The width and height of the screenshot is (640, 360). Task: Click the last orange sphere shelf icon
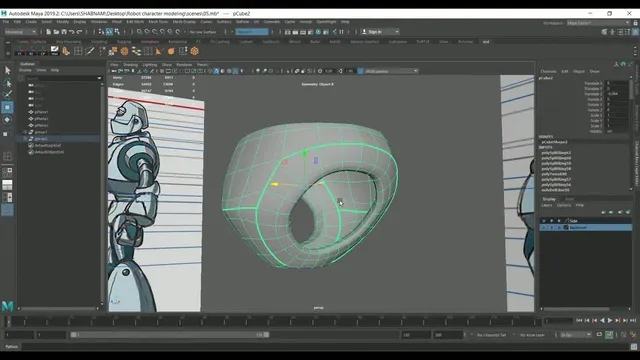point(195,51)
